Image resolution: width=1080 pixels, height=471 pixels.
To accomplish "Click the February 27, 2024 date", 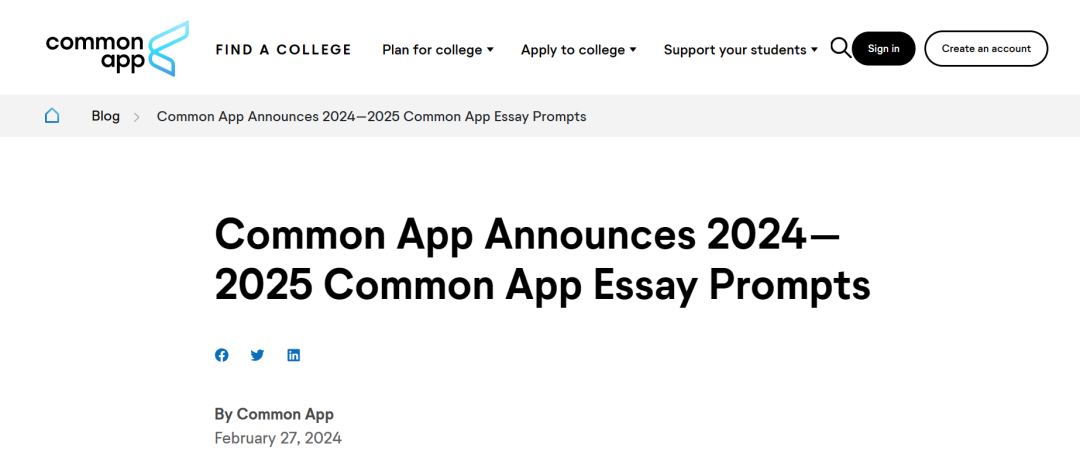I will pyautogui.click(x=278, y=438).
